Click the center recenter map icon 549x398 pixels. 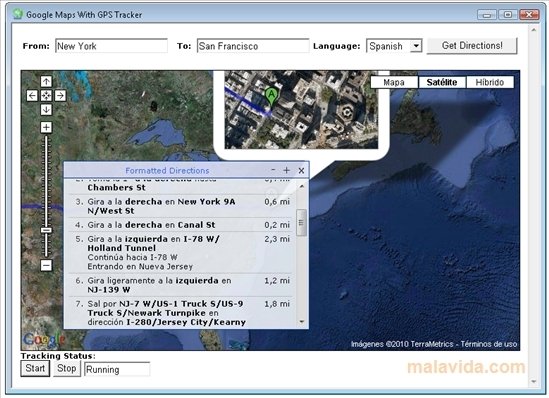46,96
